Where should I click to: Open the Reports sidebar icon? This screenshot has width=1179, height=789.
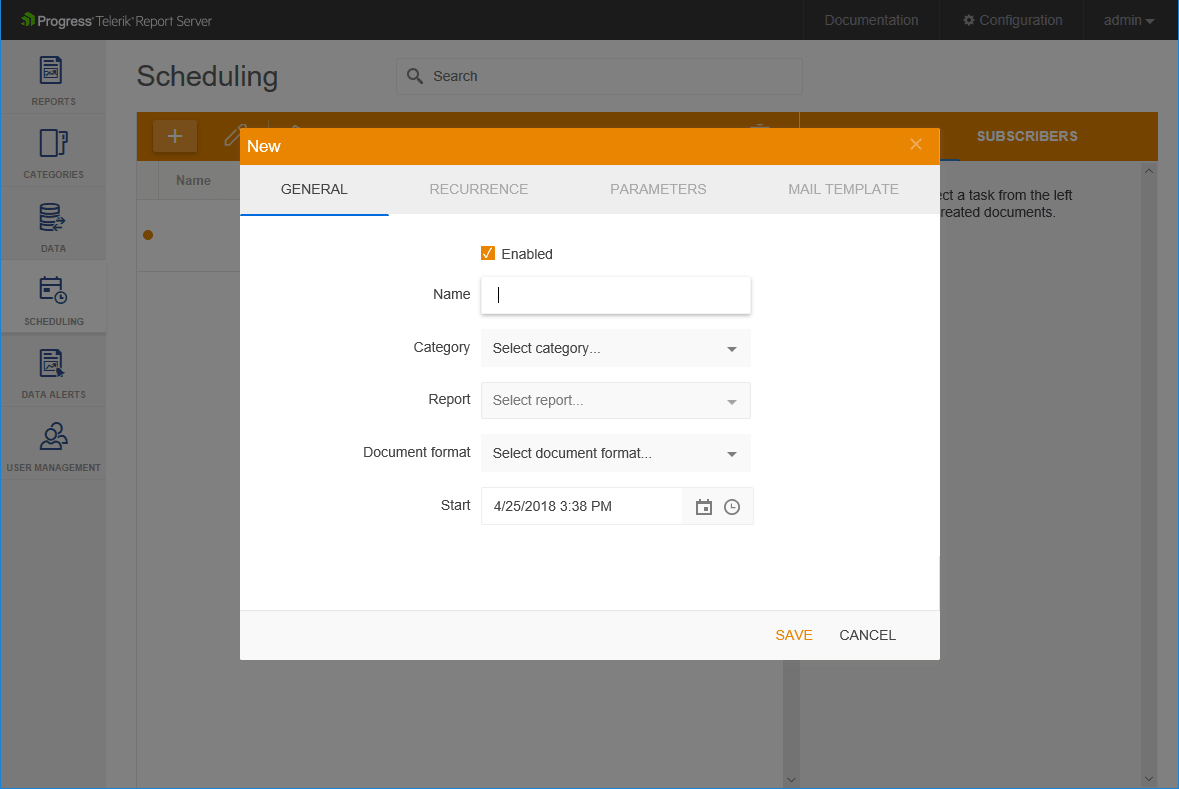tap(52, 78)
